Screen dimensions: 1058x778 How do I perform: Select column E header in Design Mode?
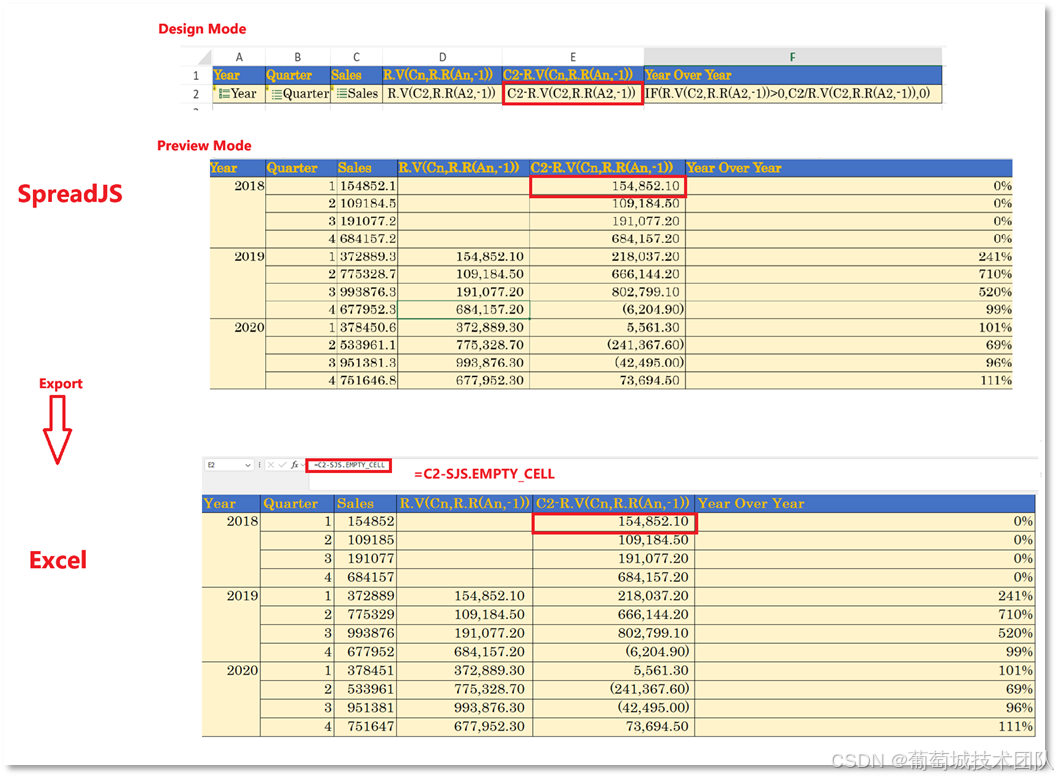[573, 57]
